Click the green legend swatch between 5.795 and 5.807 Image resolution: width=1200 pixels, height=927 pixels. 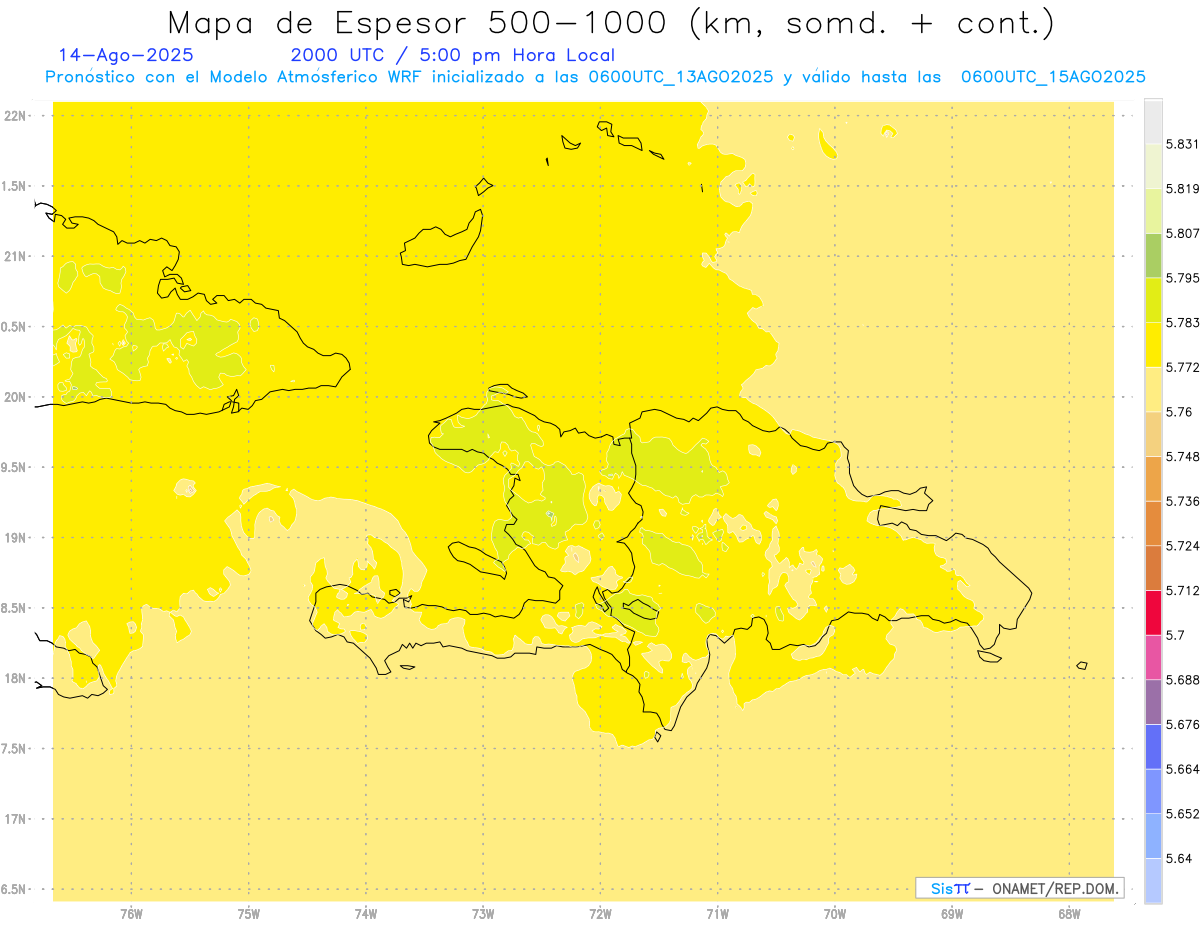(1153, 256)
